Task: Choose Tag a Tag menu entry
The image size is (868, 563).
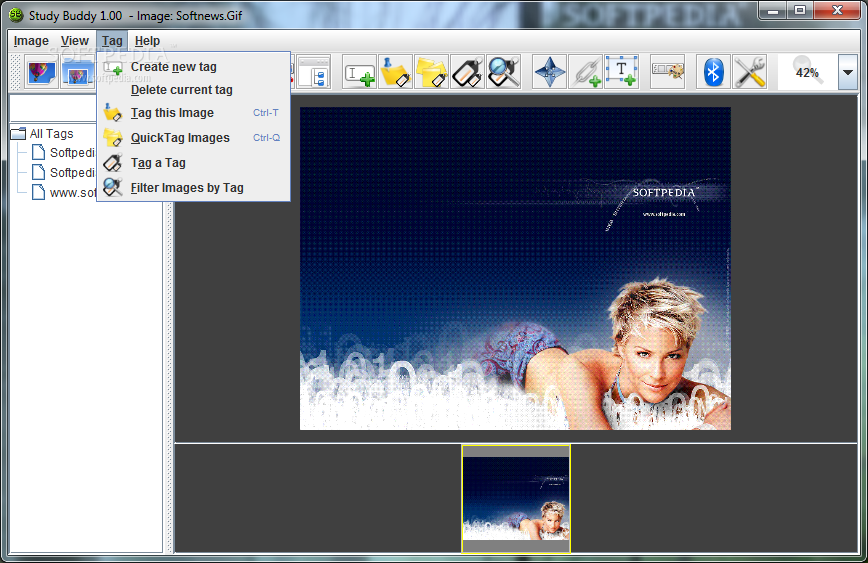Action: 193,163
